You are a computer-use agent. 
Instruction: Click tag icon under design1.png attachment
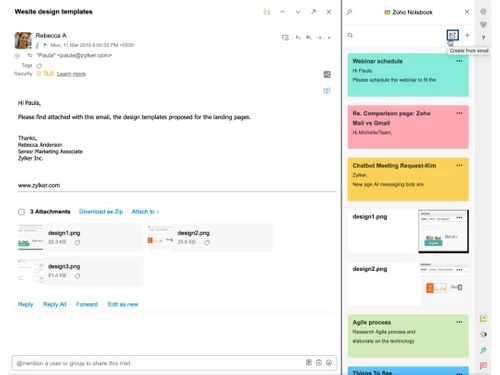(77, 242)
